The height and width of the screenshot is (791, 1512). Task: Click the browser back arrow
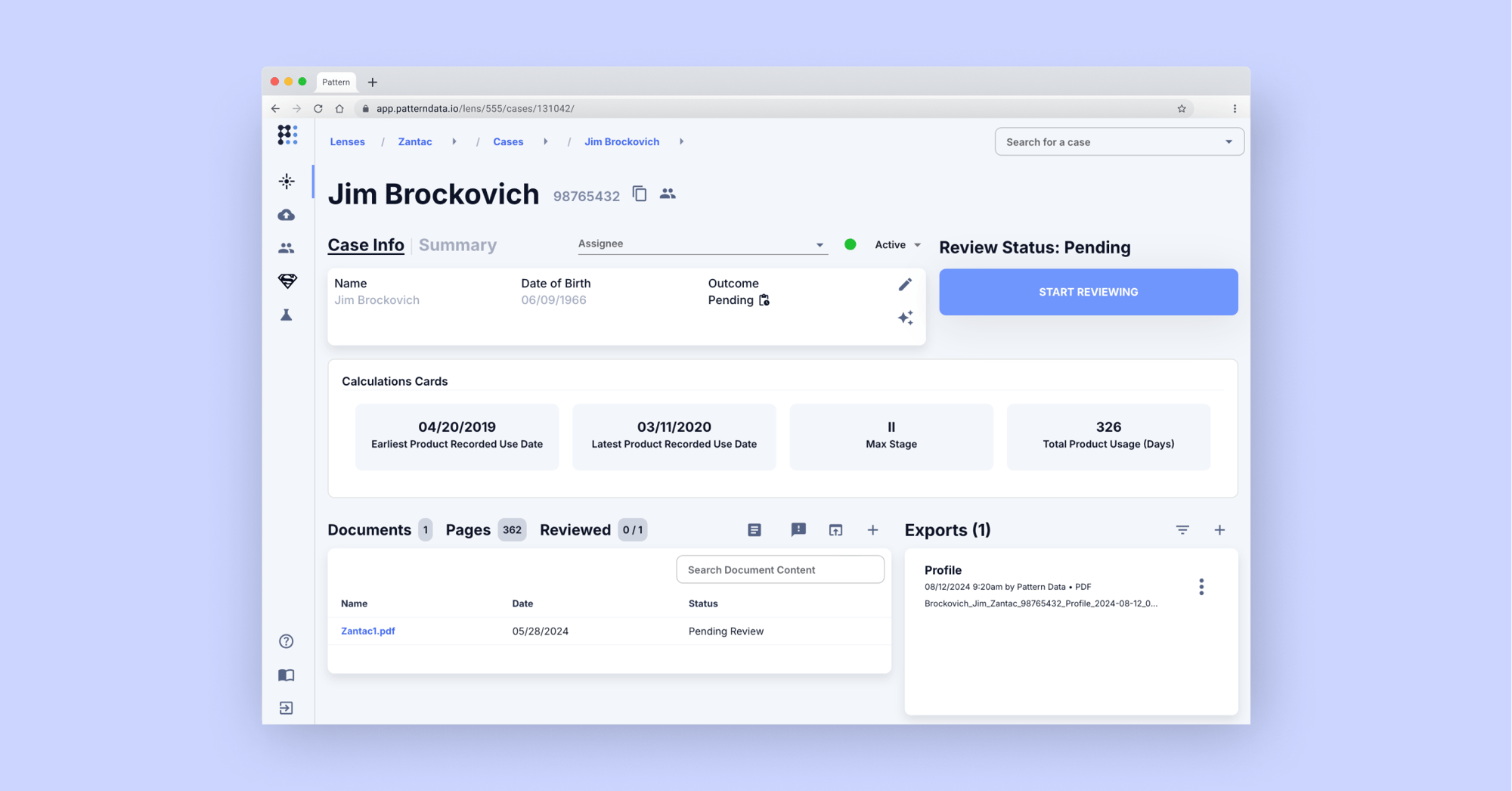tap(275, 108)
